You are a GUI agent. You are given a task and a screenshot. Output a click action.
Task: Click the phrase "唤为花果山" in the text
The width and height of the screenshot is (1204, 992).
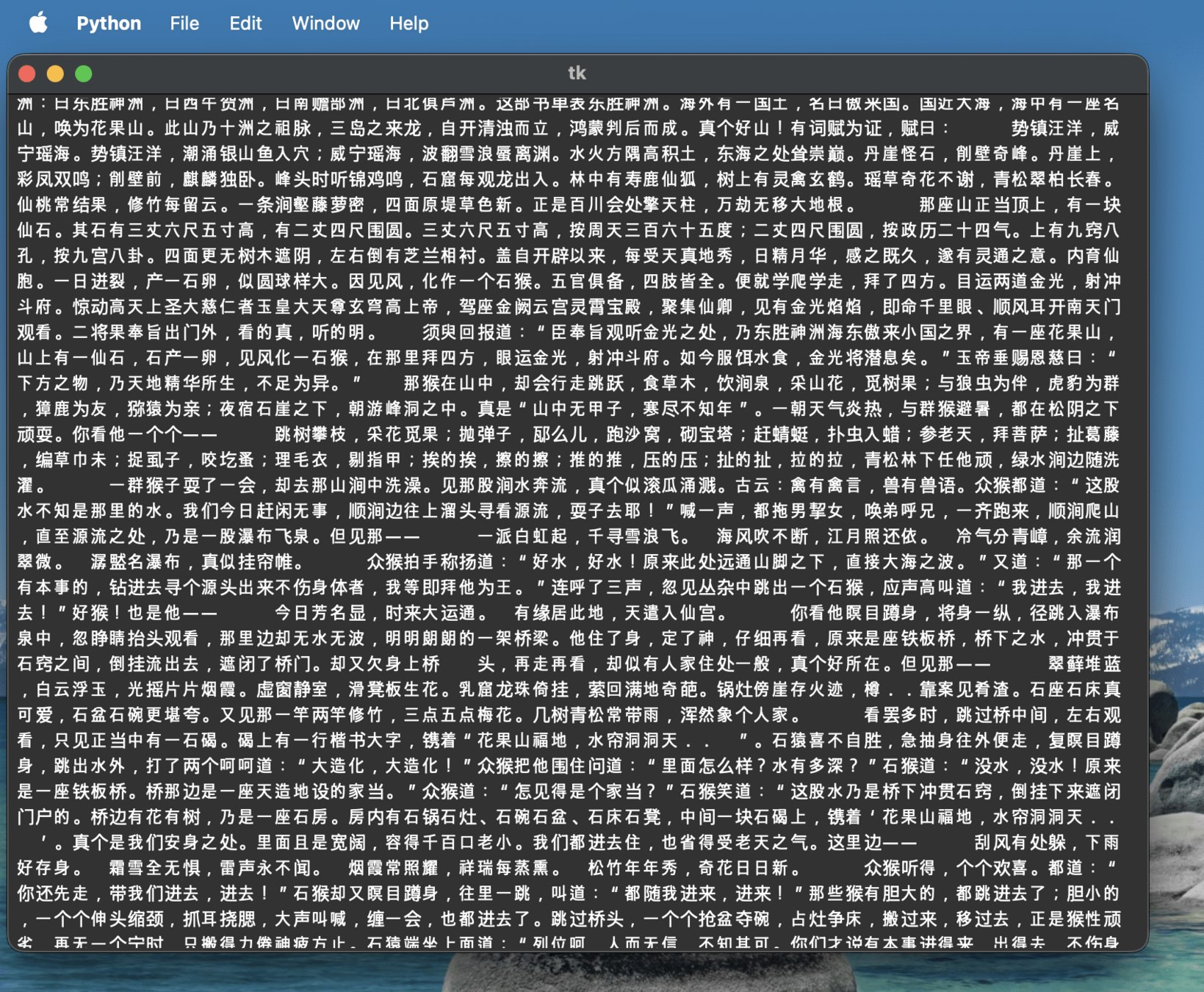[99, 129]
